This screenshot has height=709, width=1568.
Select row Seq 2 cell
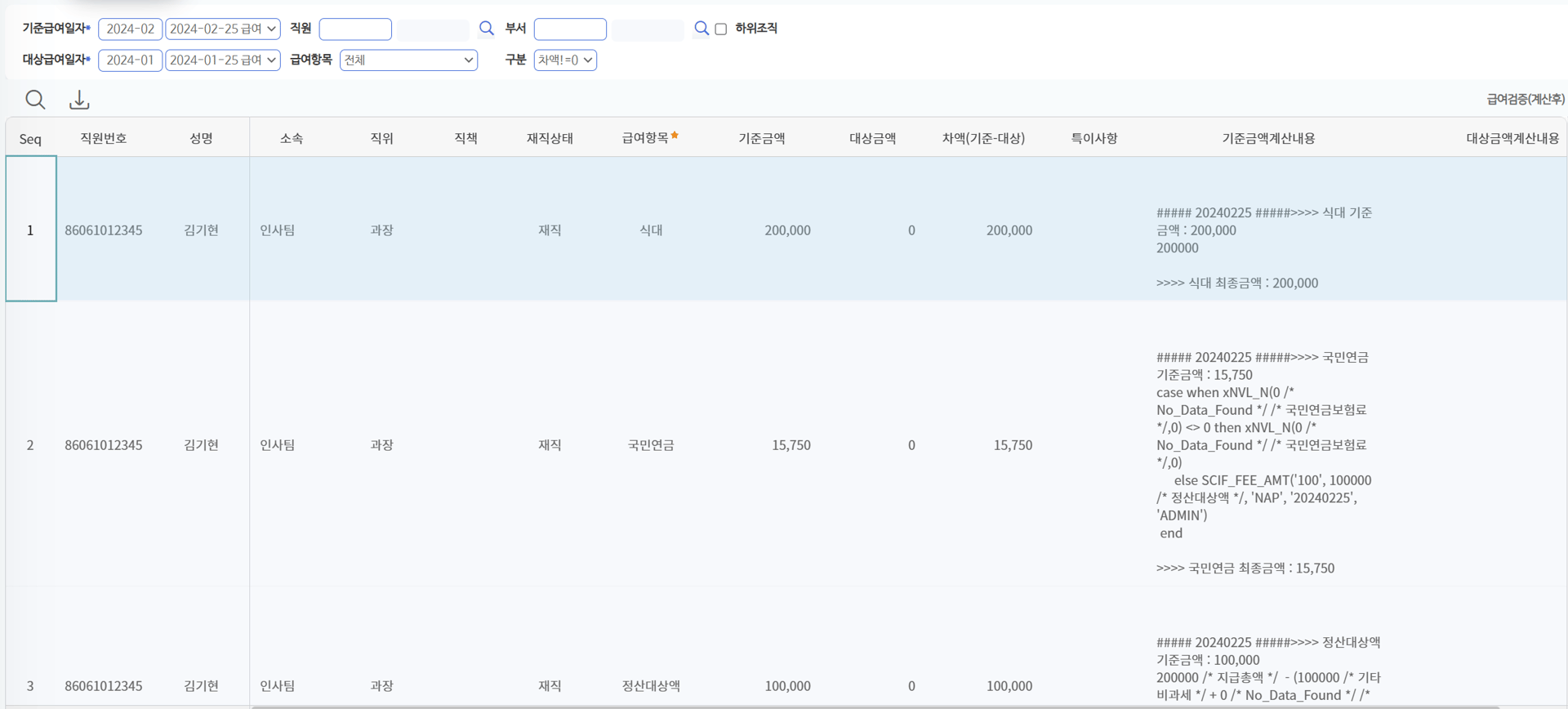pos(31,444)
